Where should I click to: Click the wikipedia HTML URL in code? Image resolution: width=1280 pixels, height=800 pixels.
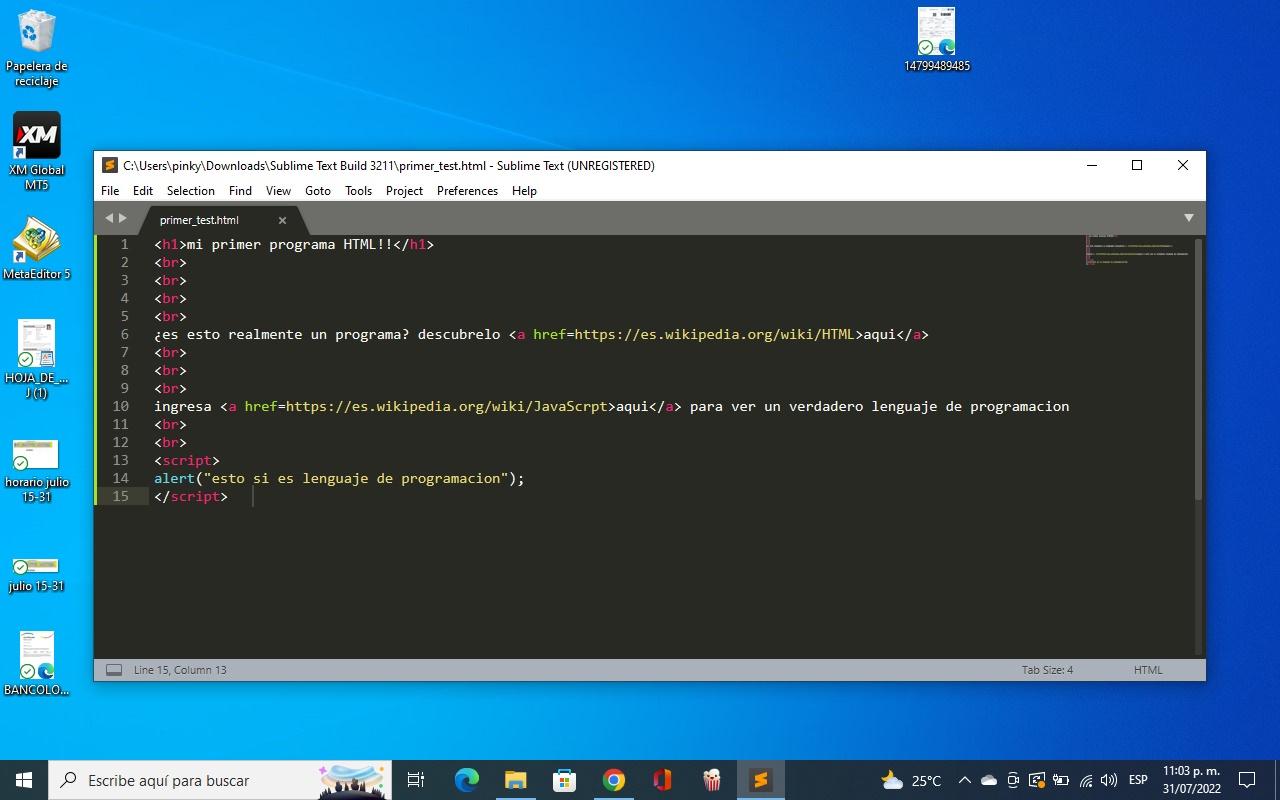[715, 334]
